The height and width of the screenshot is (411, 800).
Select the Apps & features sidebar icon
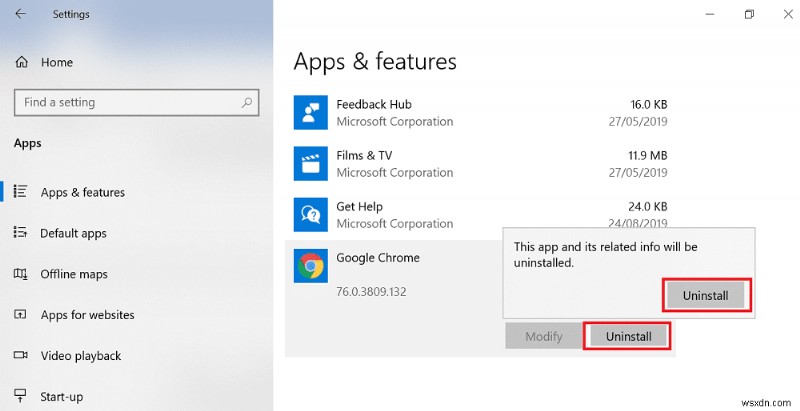click(20, 192)
